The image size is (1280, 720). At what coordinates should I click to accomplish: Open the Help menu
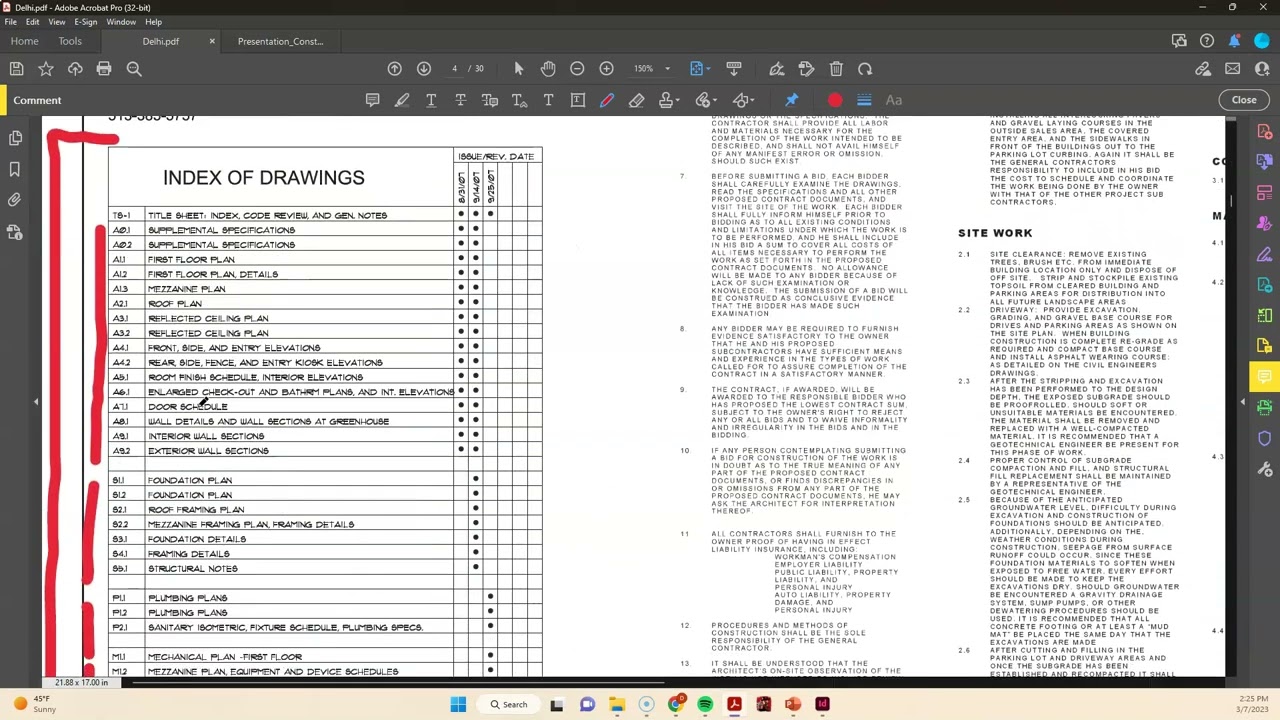pos(153,22)
